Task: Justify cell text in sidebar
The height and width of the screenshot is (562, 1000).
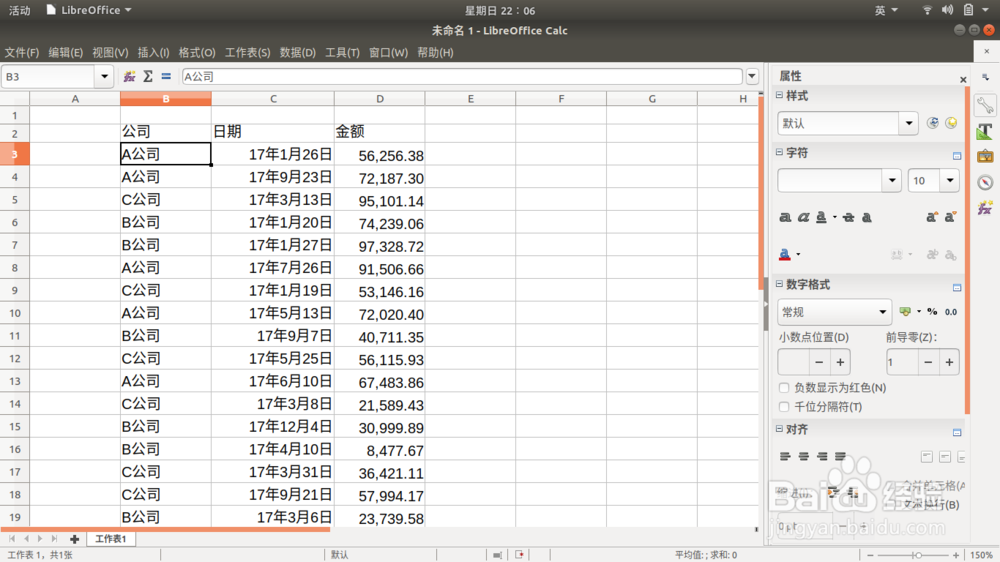Action: [x=841, y=456]
